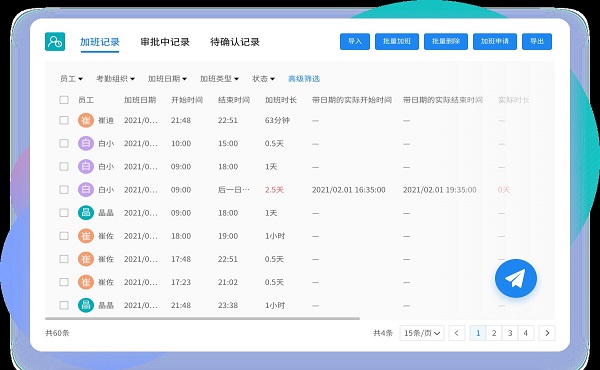Open the 员工 filter dropdown
Screen dimensions: 600x370
pos(71,79)
